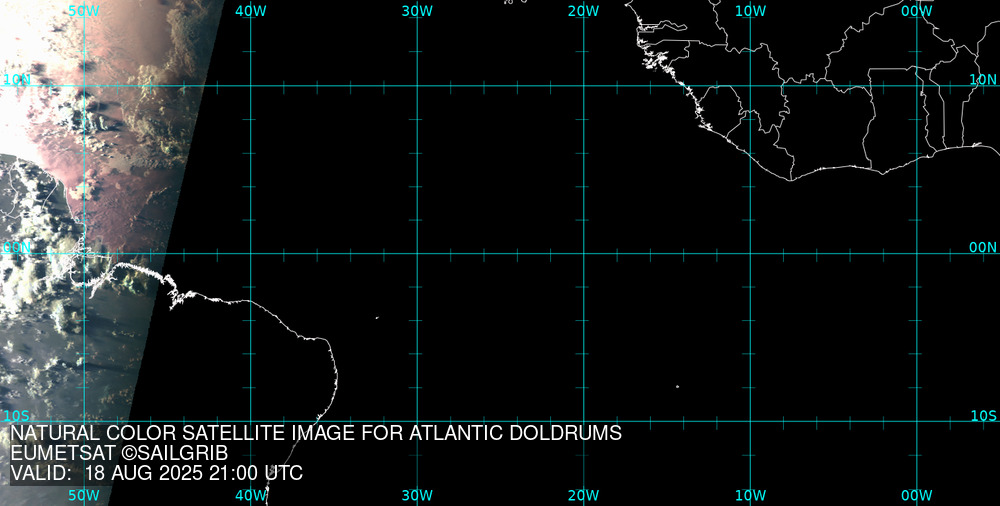Click the 10S latitude label on left edge

point(16,416)
